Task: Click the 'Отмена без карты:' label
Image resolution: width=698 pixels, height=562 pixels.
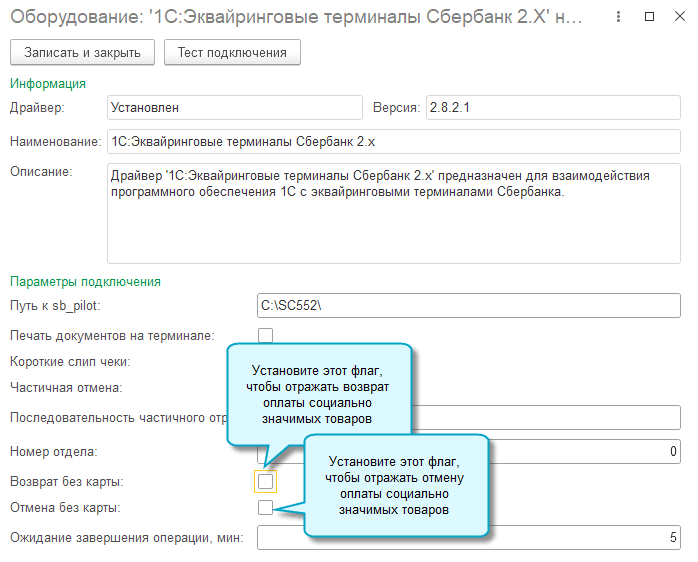Action: click(x=65, y=508)
